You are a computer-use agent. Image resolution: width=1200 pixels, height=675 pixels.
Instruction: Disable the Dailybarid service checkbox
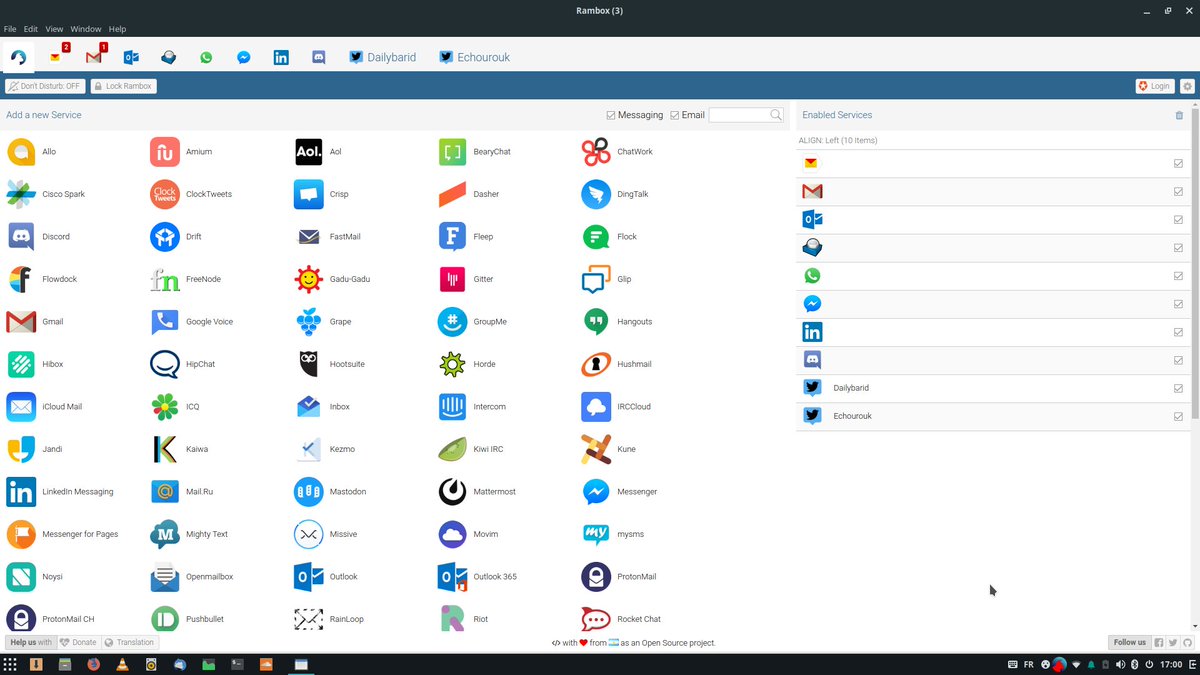1179,388
